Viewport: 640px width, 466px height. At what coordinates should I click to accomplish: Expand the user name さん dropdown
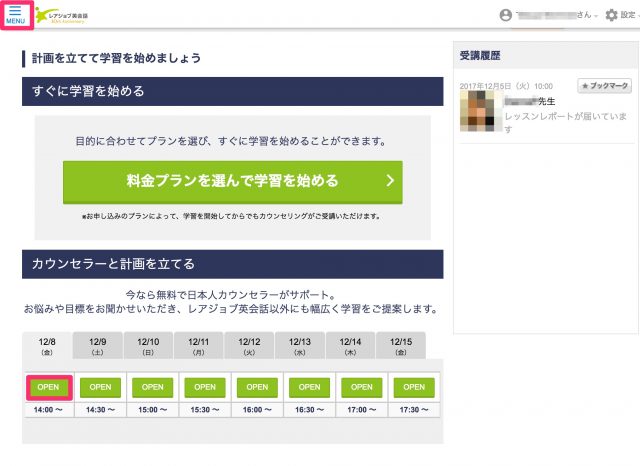558,15
